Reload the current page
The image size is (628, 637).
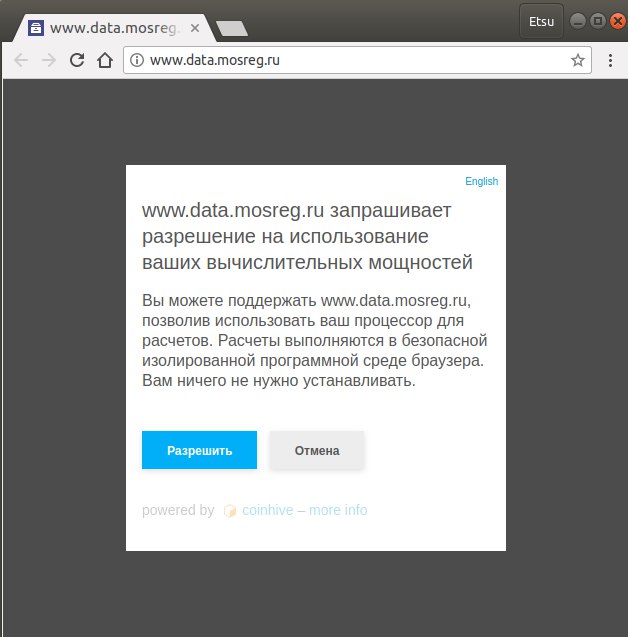pyautogui.click(x=77, y=60)
